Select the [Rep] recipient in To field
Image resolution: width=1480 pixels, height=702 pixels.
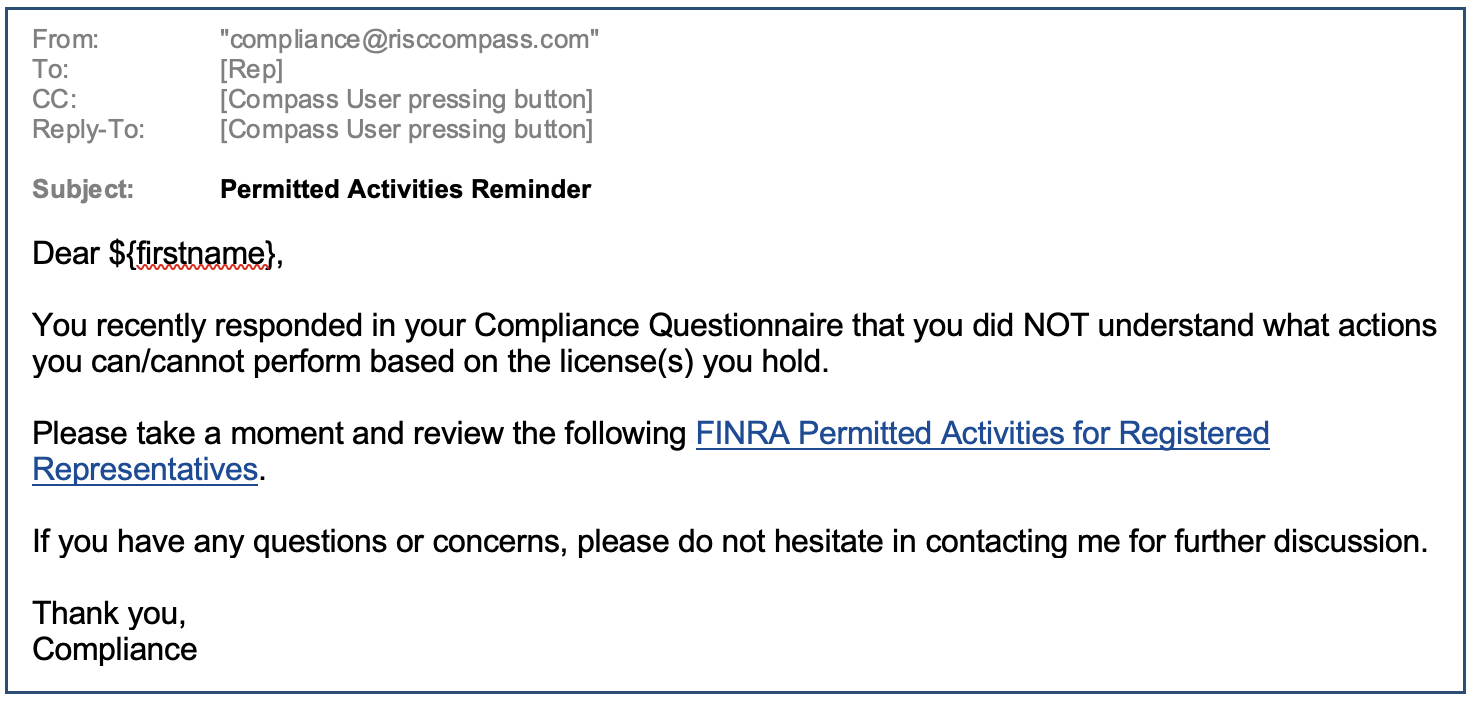pyautogui.click(x=251, y=70)
